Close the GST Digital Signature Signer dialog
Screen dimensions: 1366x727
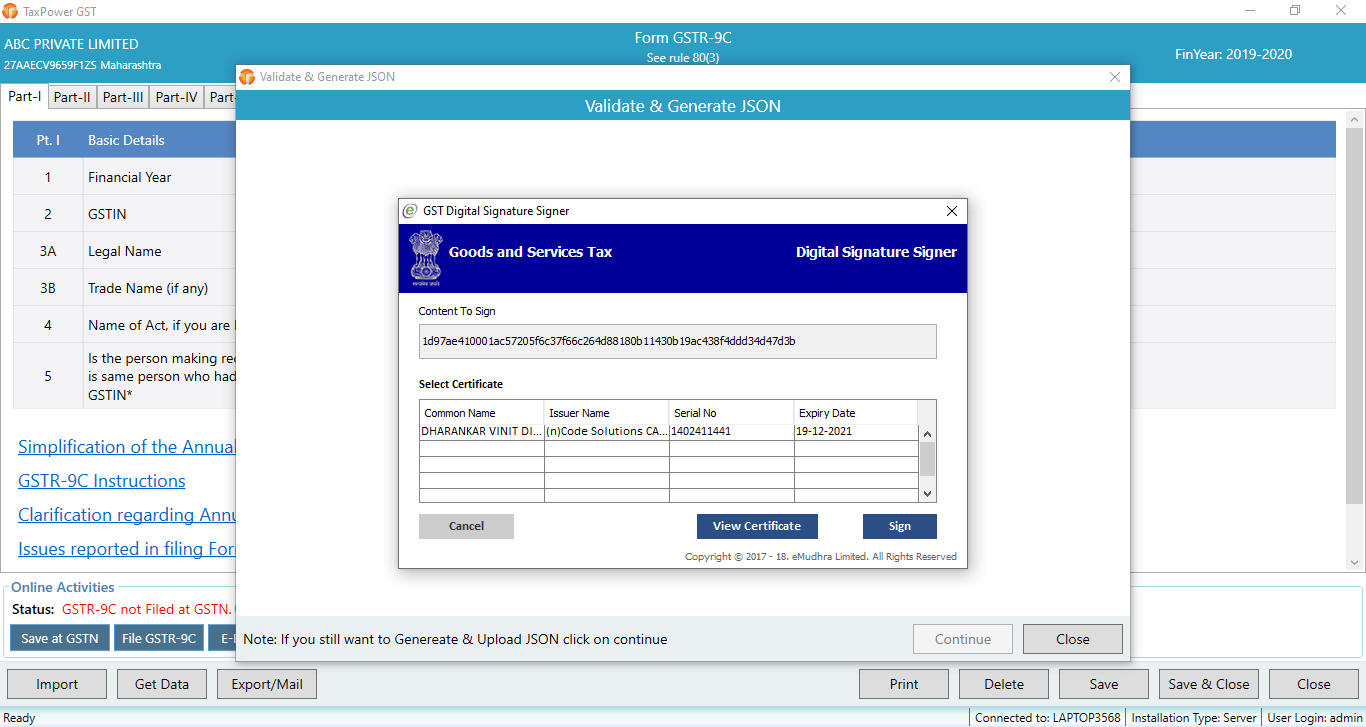952,211
